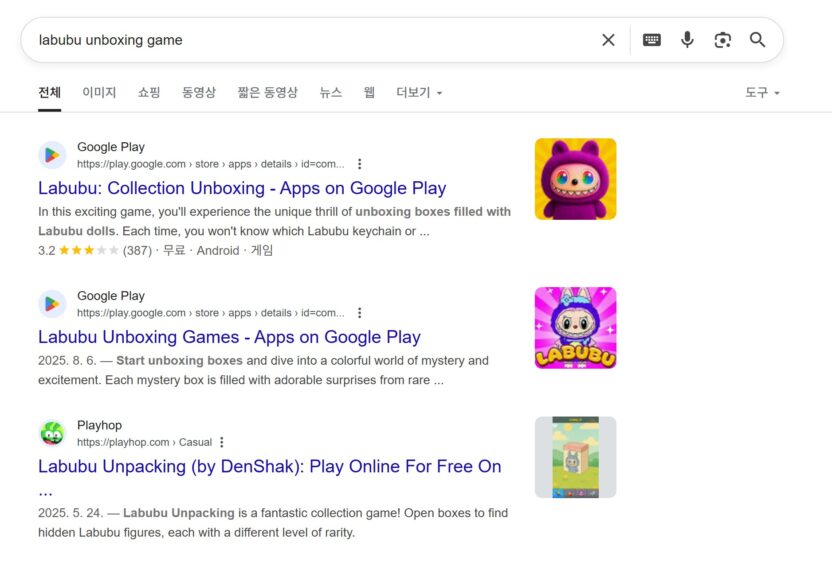Image resolution: width=832 pixels, height=561 pixels.
Task: Open the three-dot menu beside the Playhop URL
Action: tap(222, 442)
